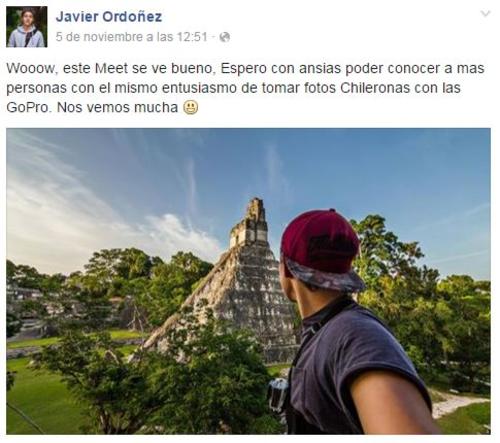Open the post timestamp 5 de noviembre

(x=132, y=37)
